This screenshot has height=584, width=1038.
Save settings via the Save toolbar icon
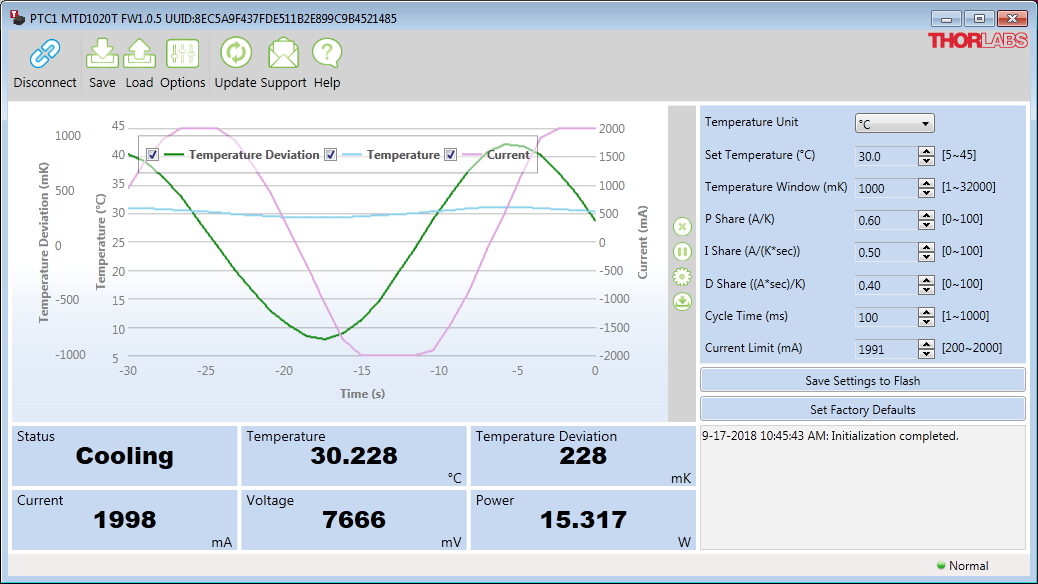(x=102, y=54)
